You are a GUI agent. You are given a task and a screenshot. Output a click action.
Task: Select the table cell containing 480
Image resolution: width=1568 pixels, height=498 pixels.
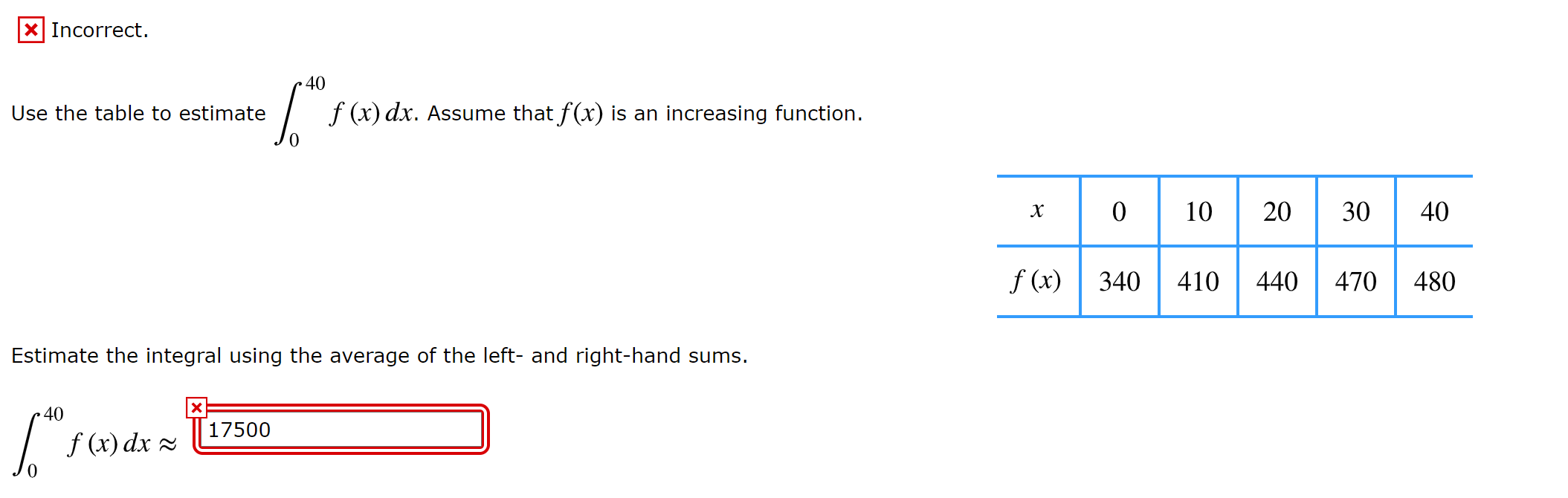pyautogui.click(x=1434, y=281)
